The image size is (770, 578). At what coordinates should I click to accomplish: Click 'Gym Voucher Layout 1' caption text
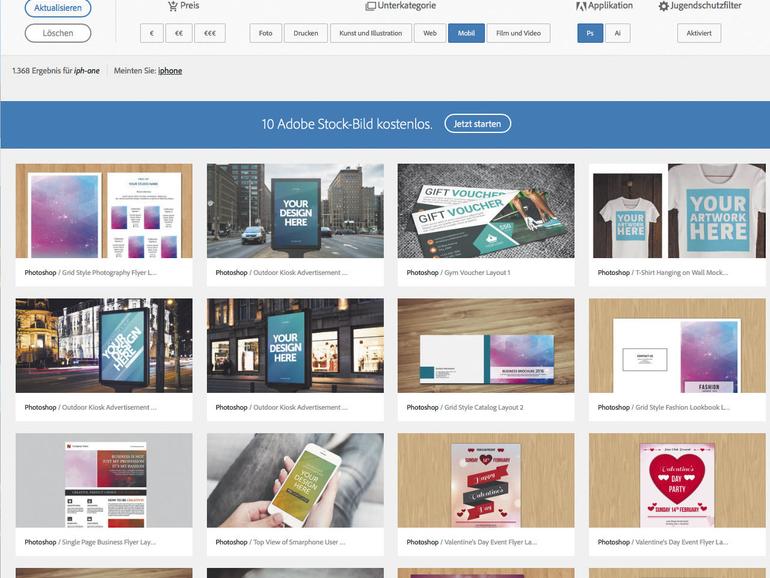click(477, 273)
